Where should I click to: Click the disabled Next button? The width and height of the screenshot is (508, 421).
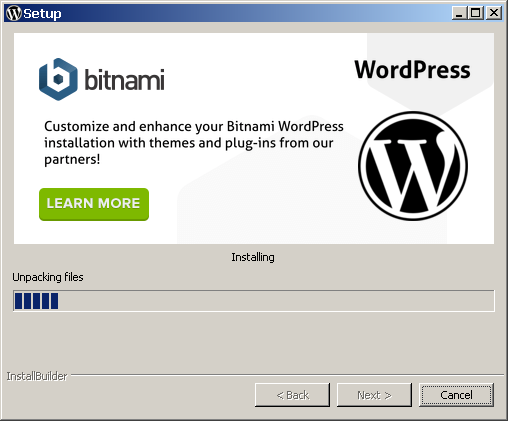point(374,395)
